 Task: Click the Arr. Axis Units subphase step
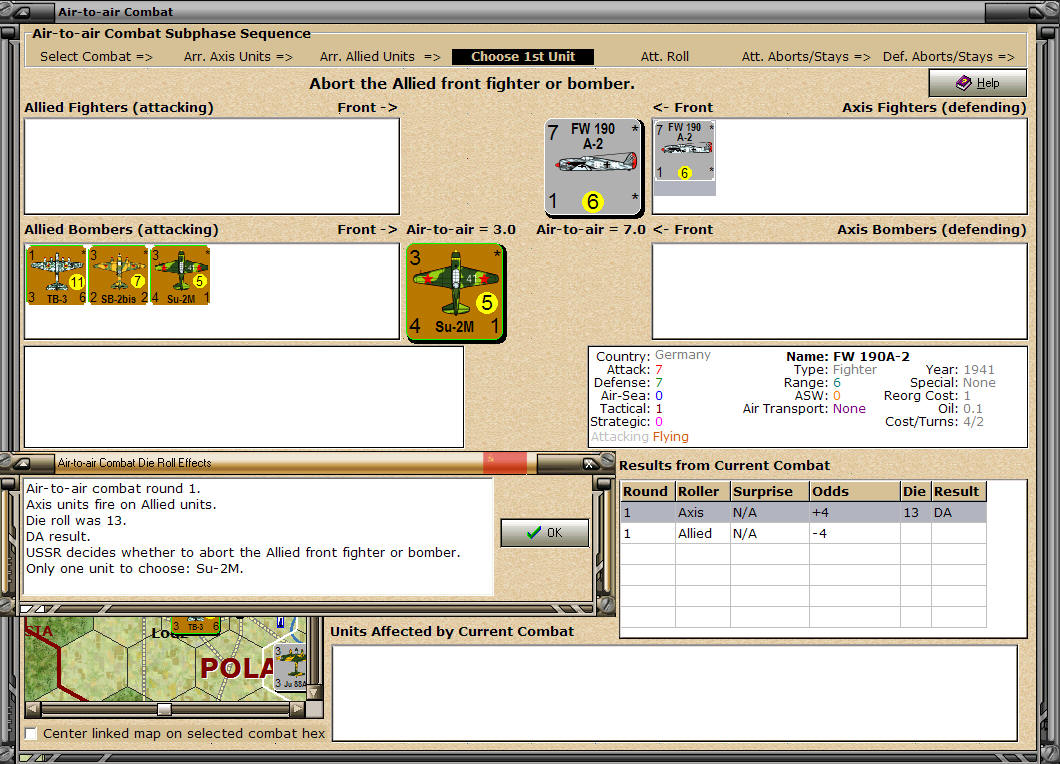tap(238, 57)
